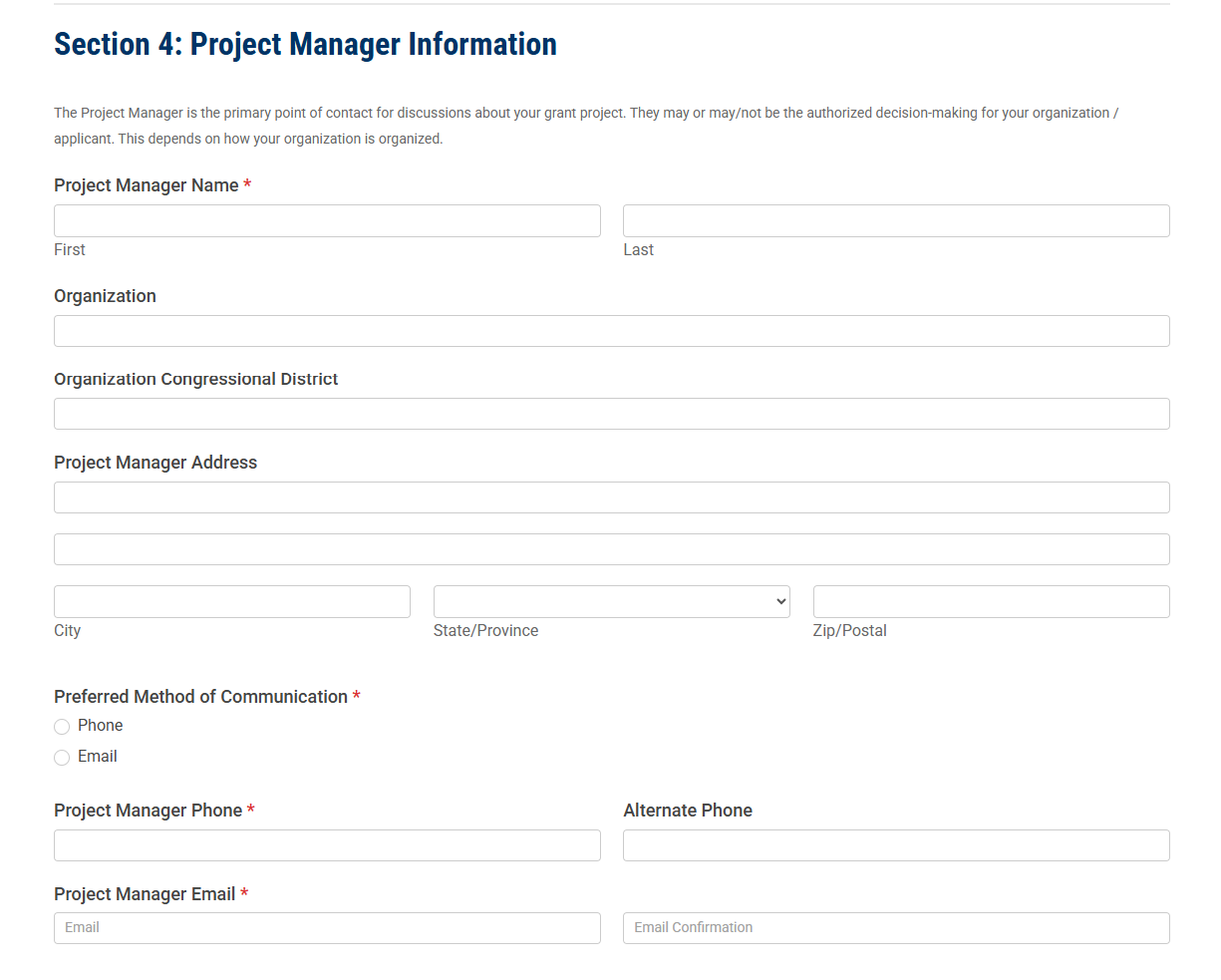The image size is (1221, 980).
Task: Focus the Project Manager Phone field
Action: 327,845
